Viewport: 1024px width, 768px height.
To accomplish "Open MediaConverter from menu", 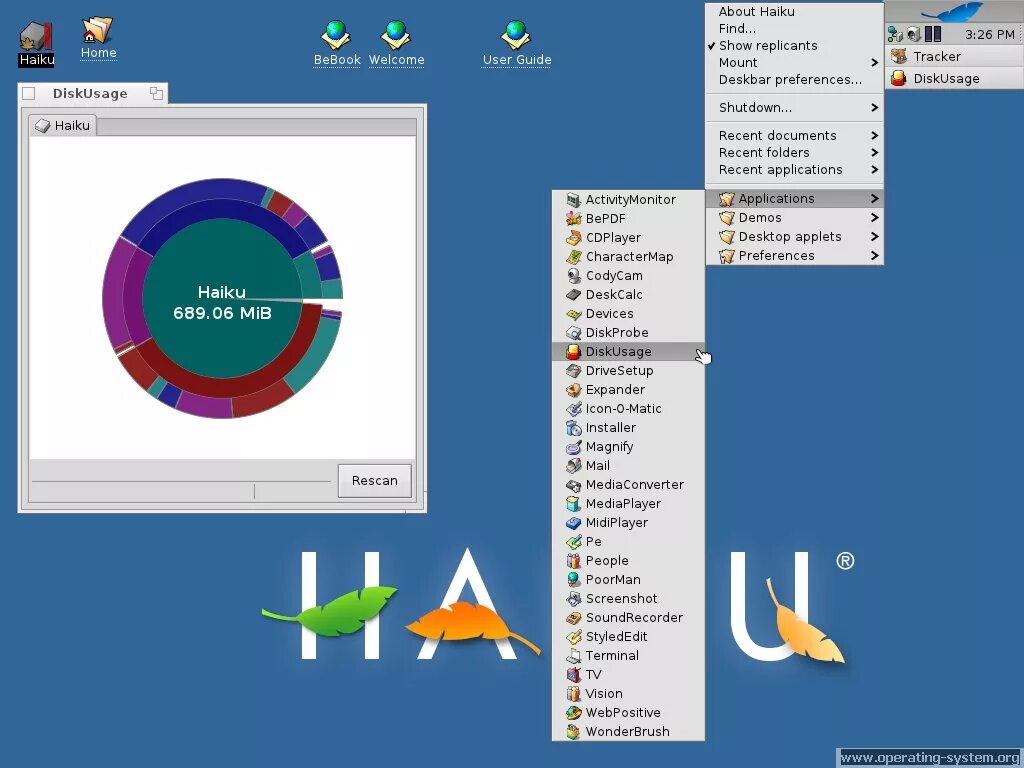I will pyautogui.click(x=628, y=484).
